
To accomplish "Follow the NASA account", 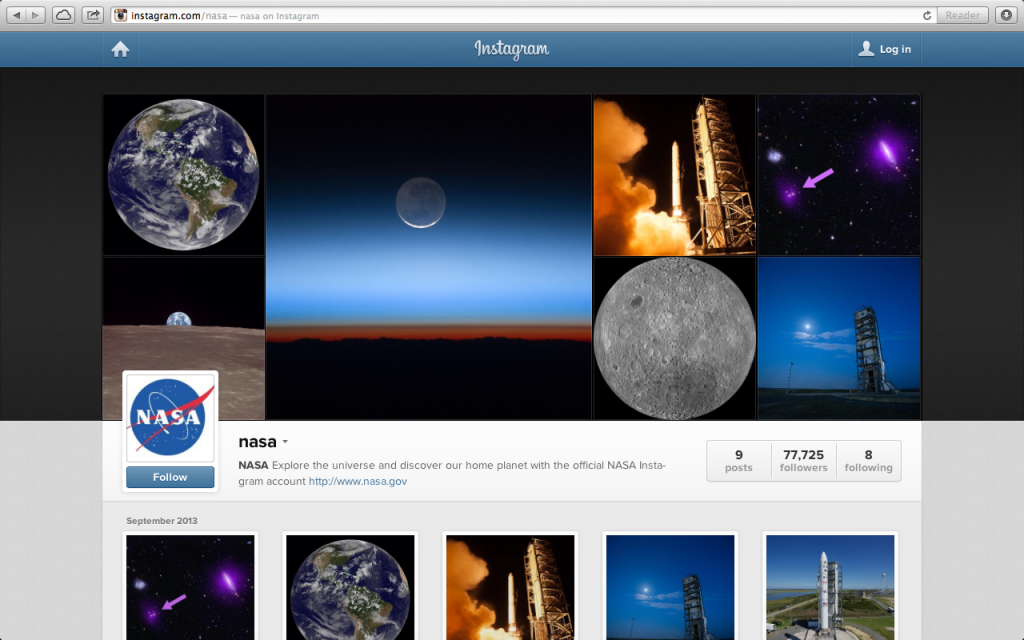I will coord(169,477).
